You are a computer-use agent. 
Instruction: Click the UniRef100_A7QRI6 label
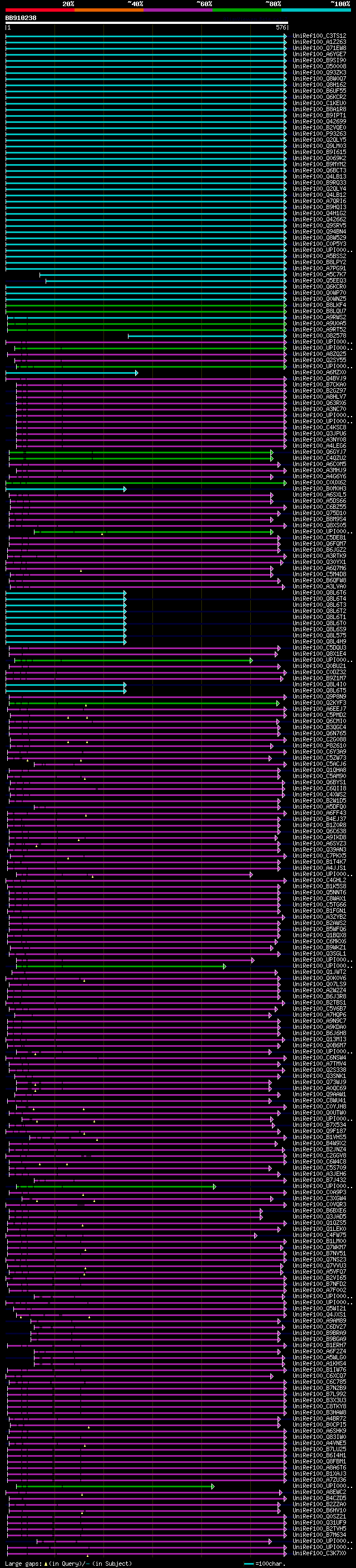point(319,201)
